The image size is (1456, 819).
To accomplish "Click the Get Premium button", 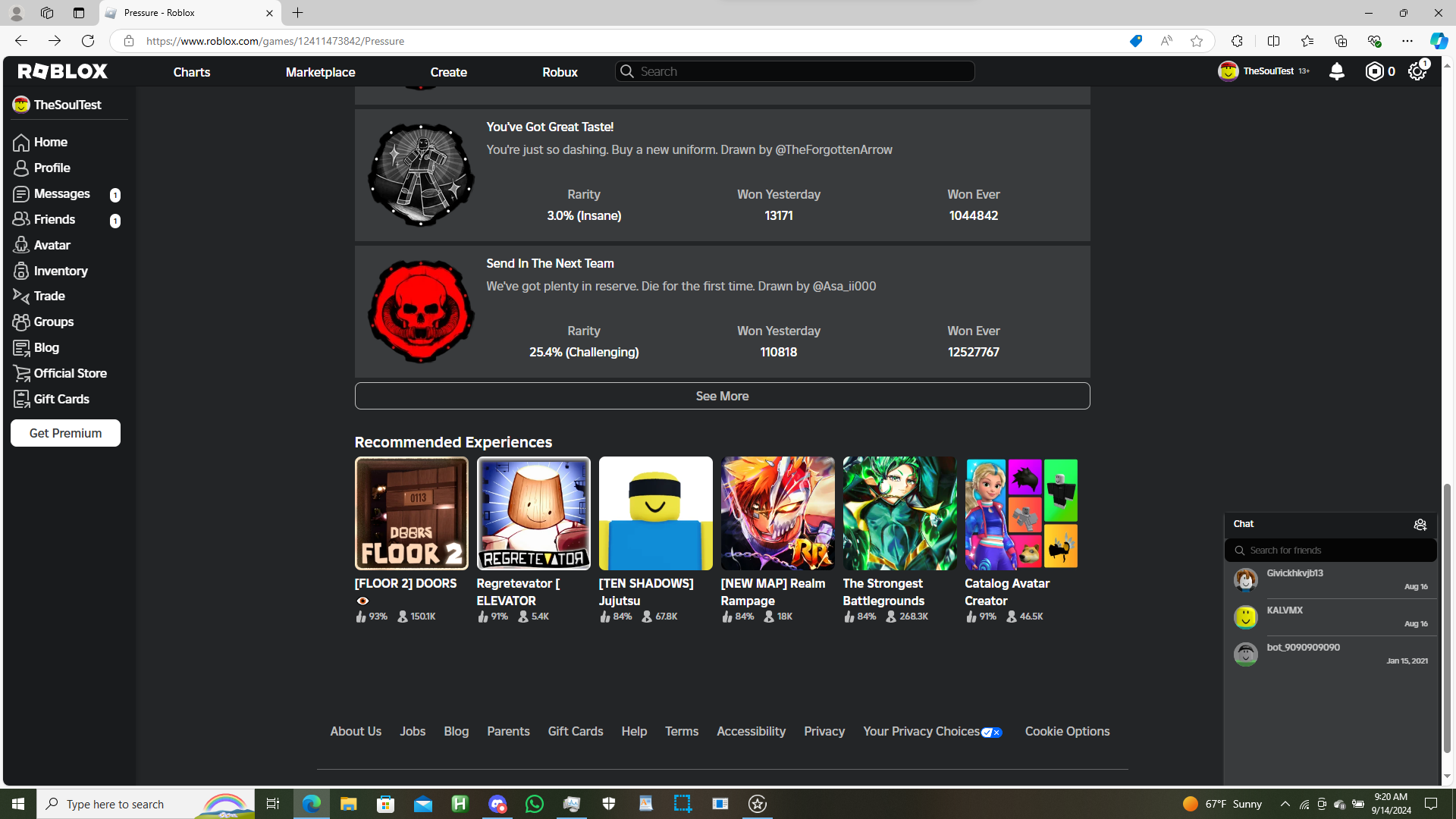I will [x=65, y=433].
